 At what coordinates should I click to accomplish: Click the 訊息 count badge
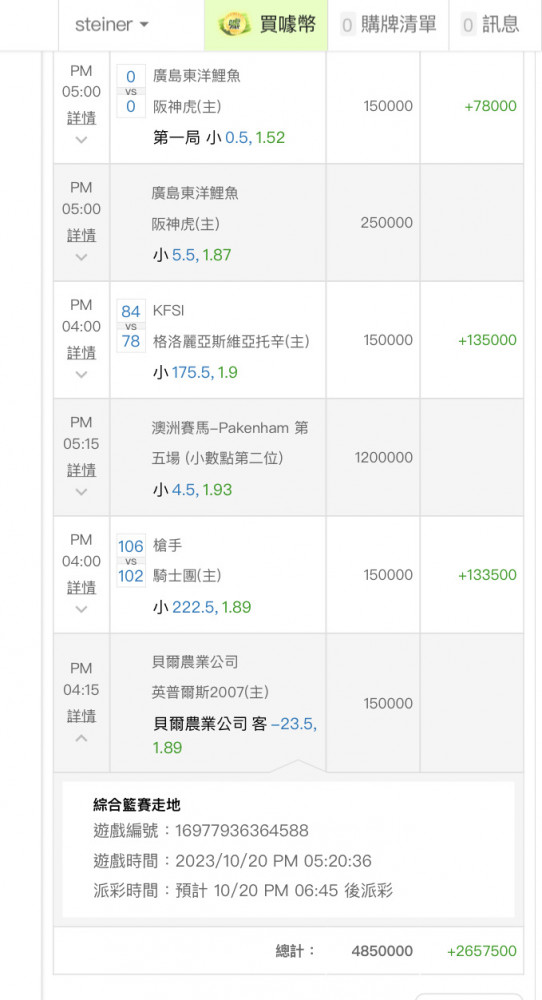click(469, 25)
